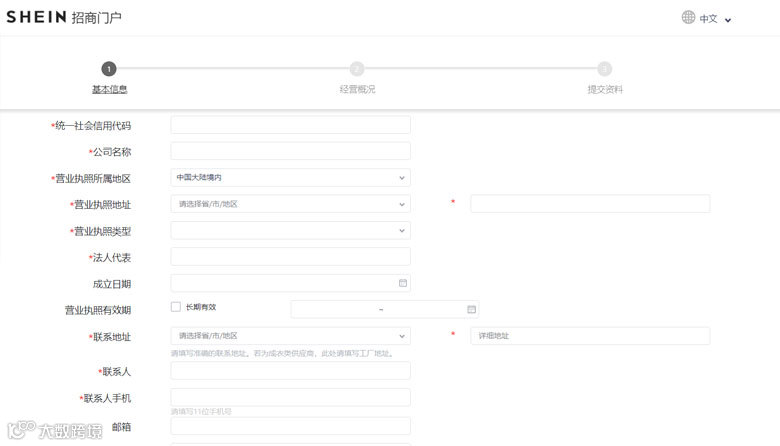Screen dimensions: 780x446
Task: Click the 营业执照所属地区 label
Action: point(93,178)
